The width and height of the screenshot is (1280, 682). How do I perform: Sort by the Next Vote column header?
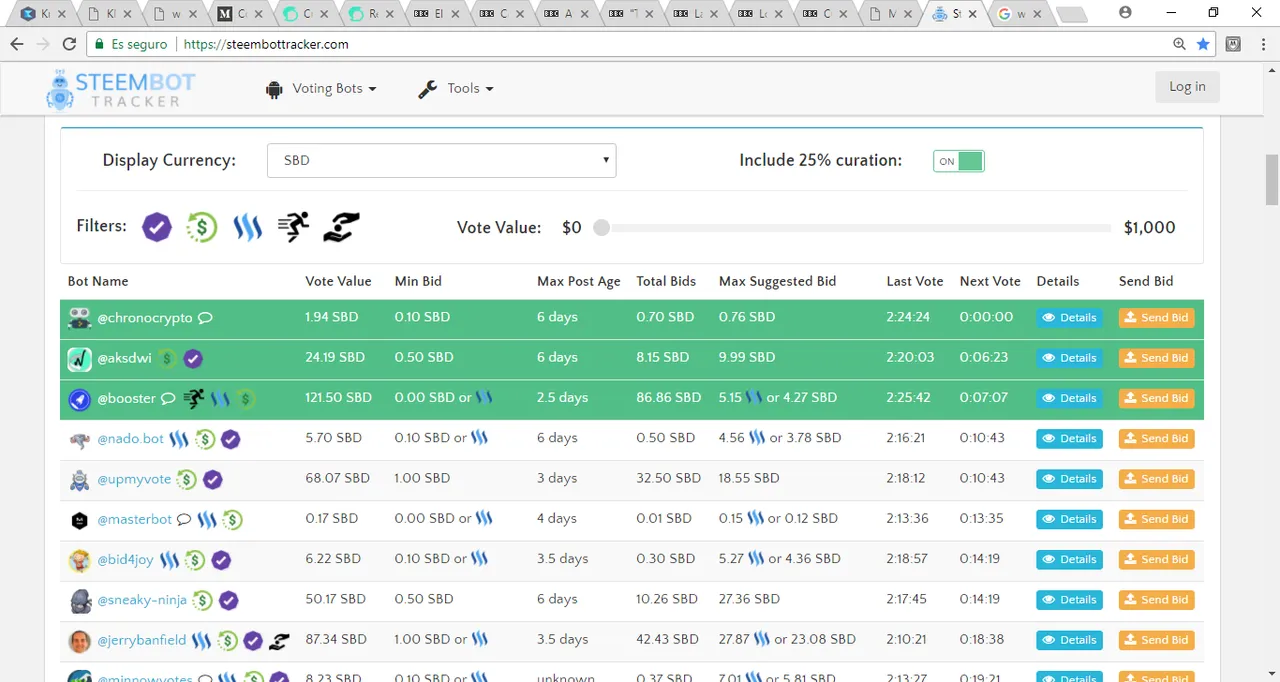coord(990,281)
